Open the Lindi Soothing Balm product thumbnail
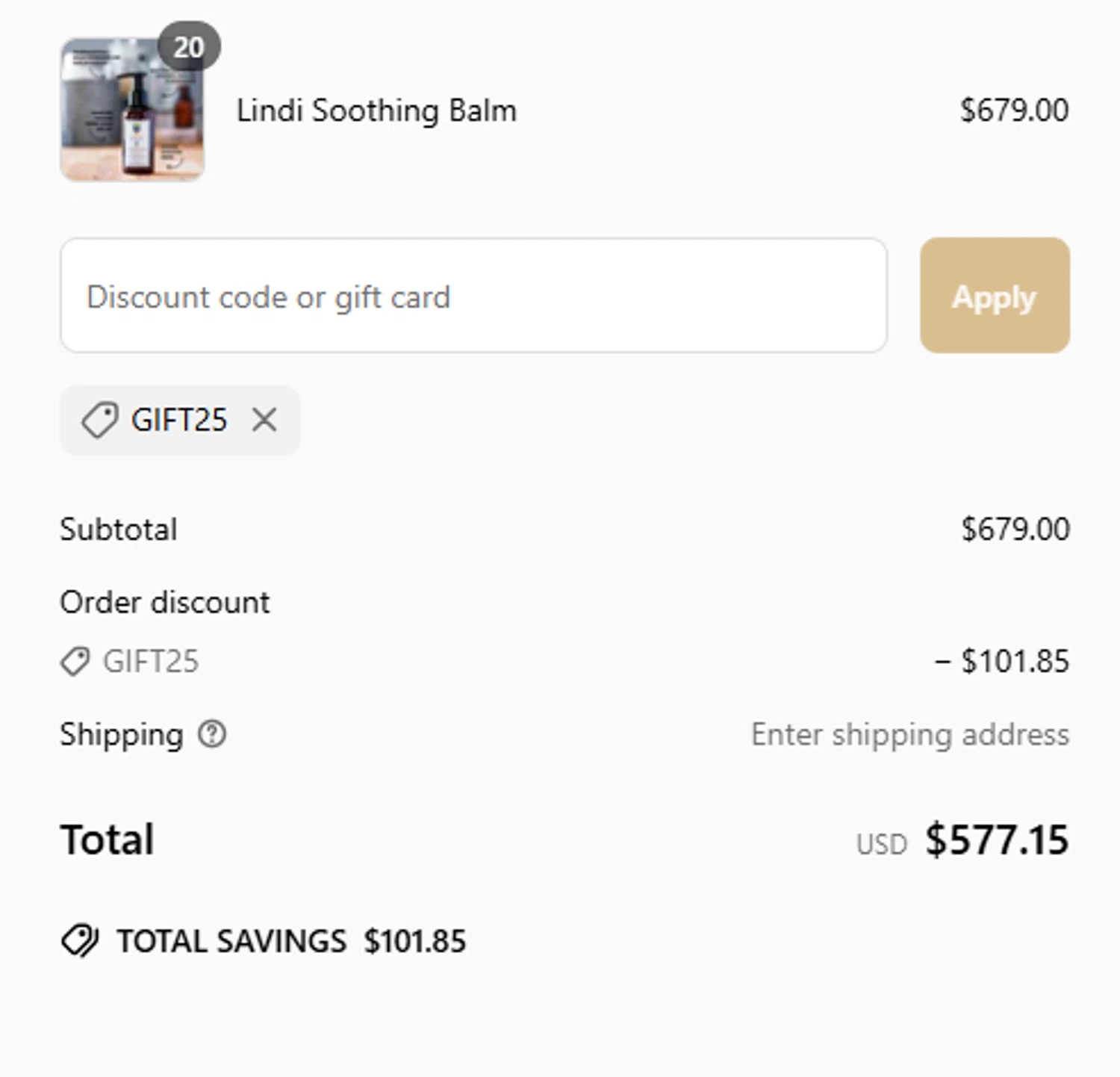Screen dimensions: 1120x1077 click(x=132, y=111)
